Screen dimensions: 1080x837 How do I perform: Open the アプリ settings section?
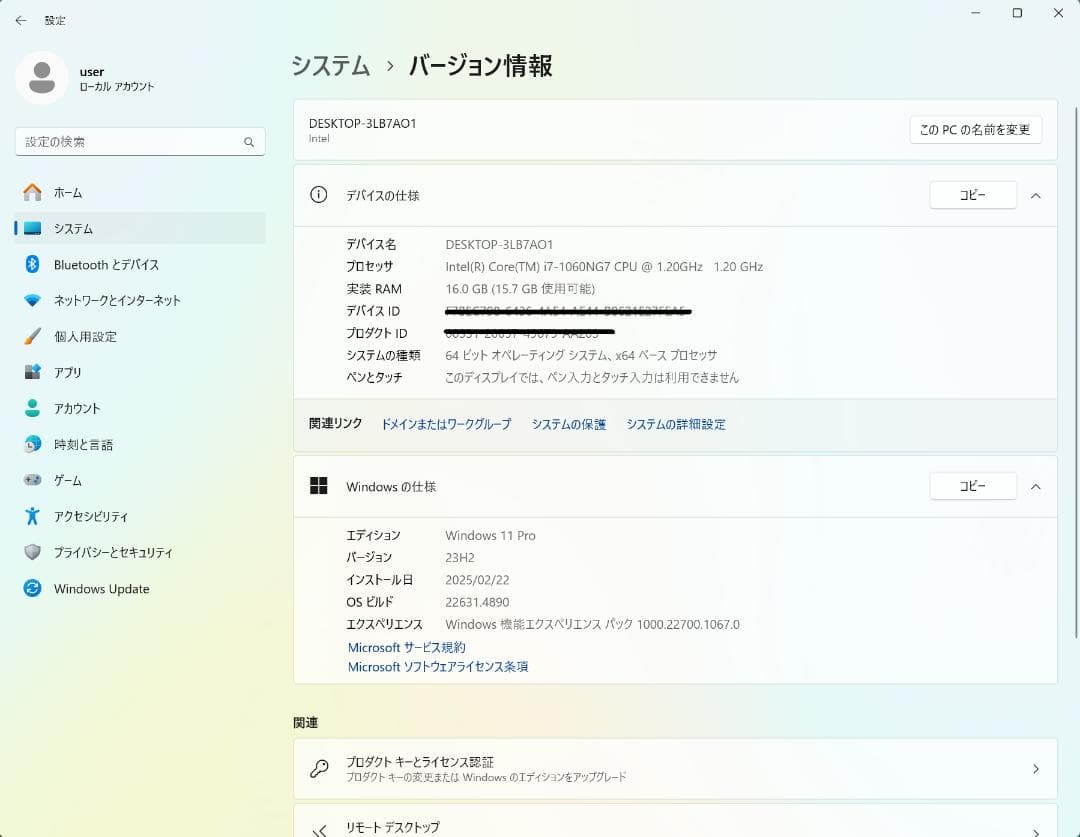tap(75, 372)
